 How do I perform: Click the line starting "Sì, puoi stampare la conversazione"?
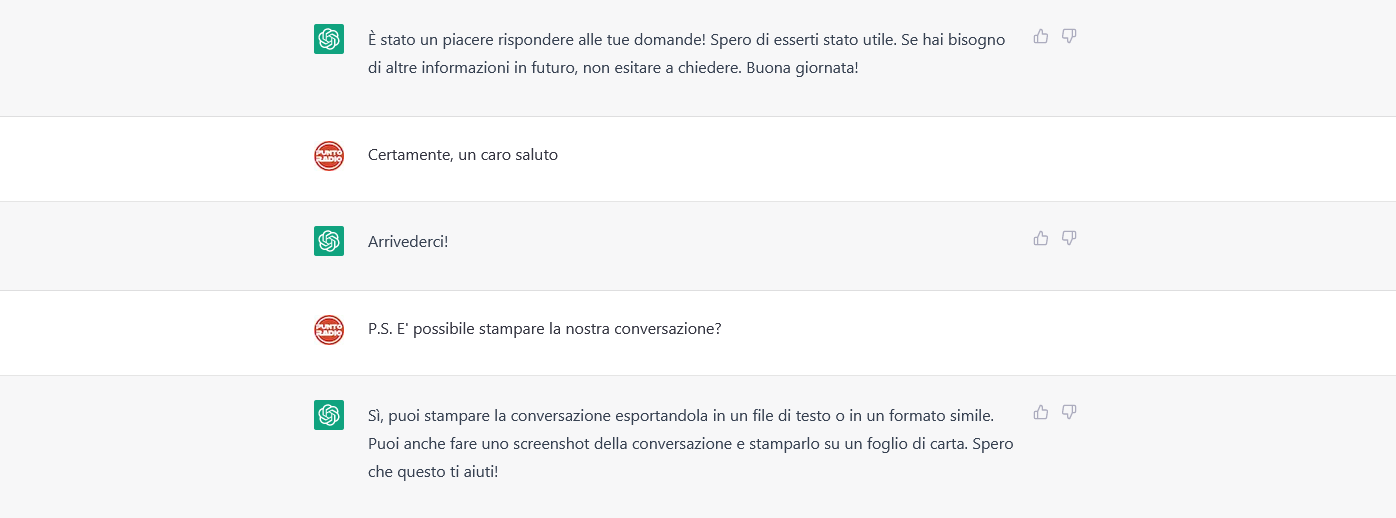click(x=681, y=414)
